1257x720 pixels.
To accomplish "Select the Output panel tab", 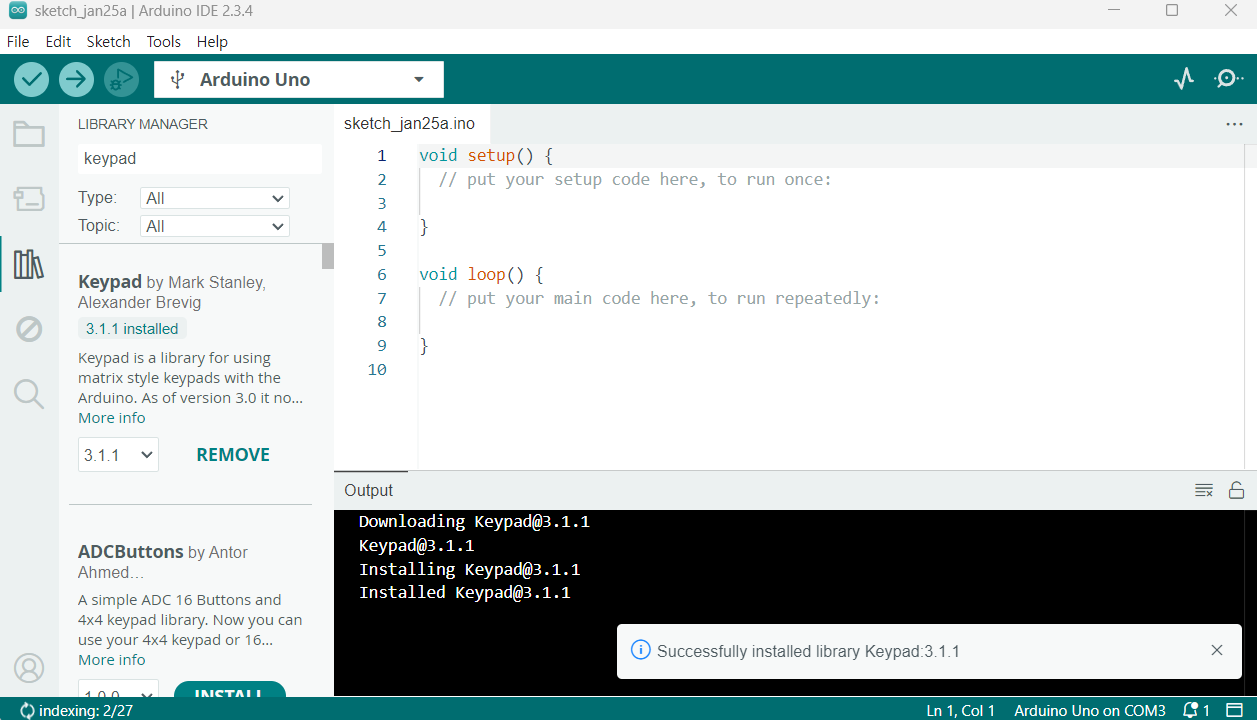I will [369, 490].
